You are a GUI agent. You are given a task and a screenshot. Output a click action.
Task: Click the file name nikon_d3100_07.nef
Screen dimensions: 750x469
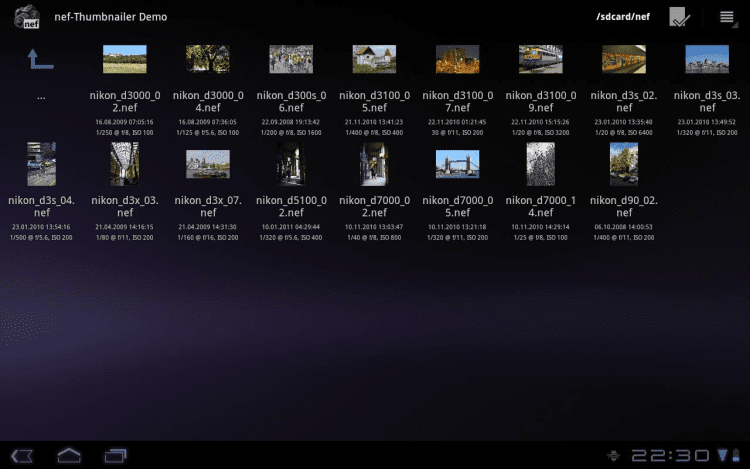pos(458,101)
